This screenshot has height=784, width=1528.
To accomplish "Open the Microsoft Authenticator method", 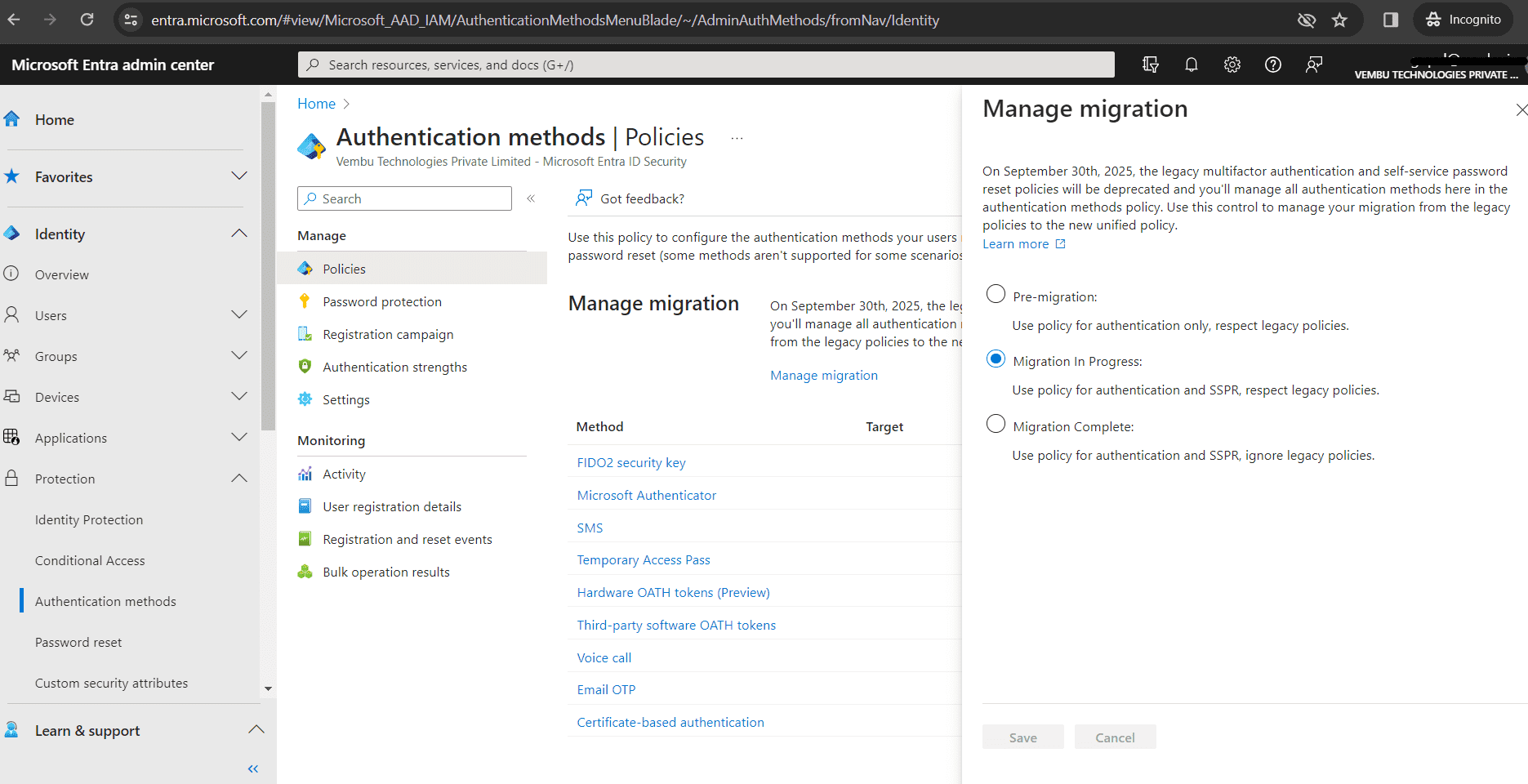I will (646, 495).
